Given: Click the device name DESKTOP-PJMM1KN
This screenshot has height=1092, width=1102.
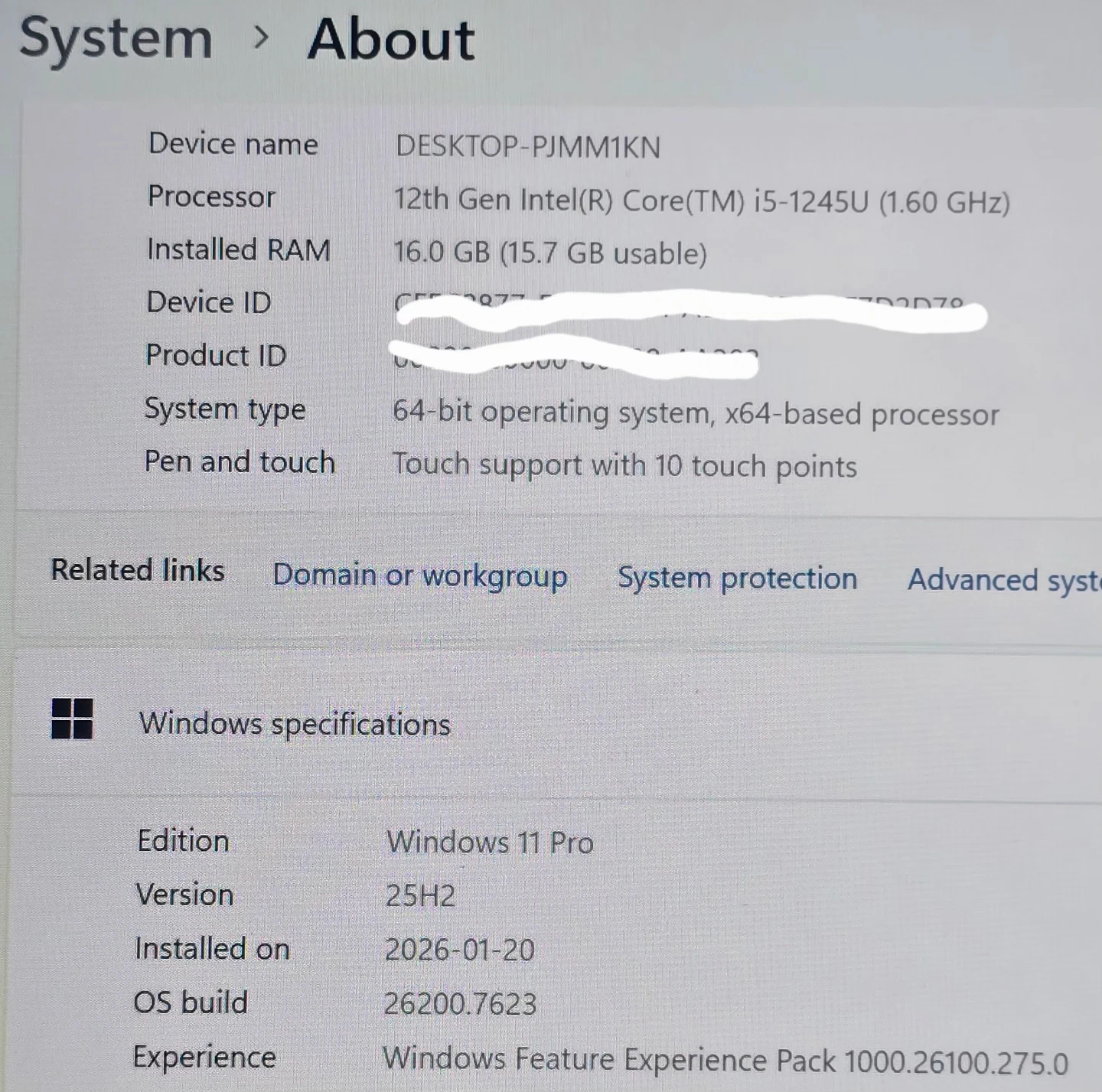Looking at the screenshot, I should pyautogui.click(x=527, y=146).
